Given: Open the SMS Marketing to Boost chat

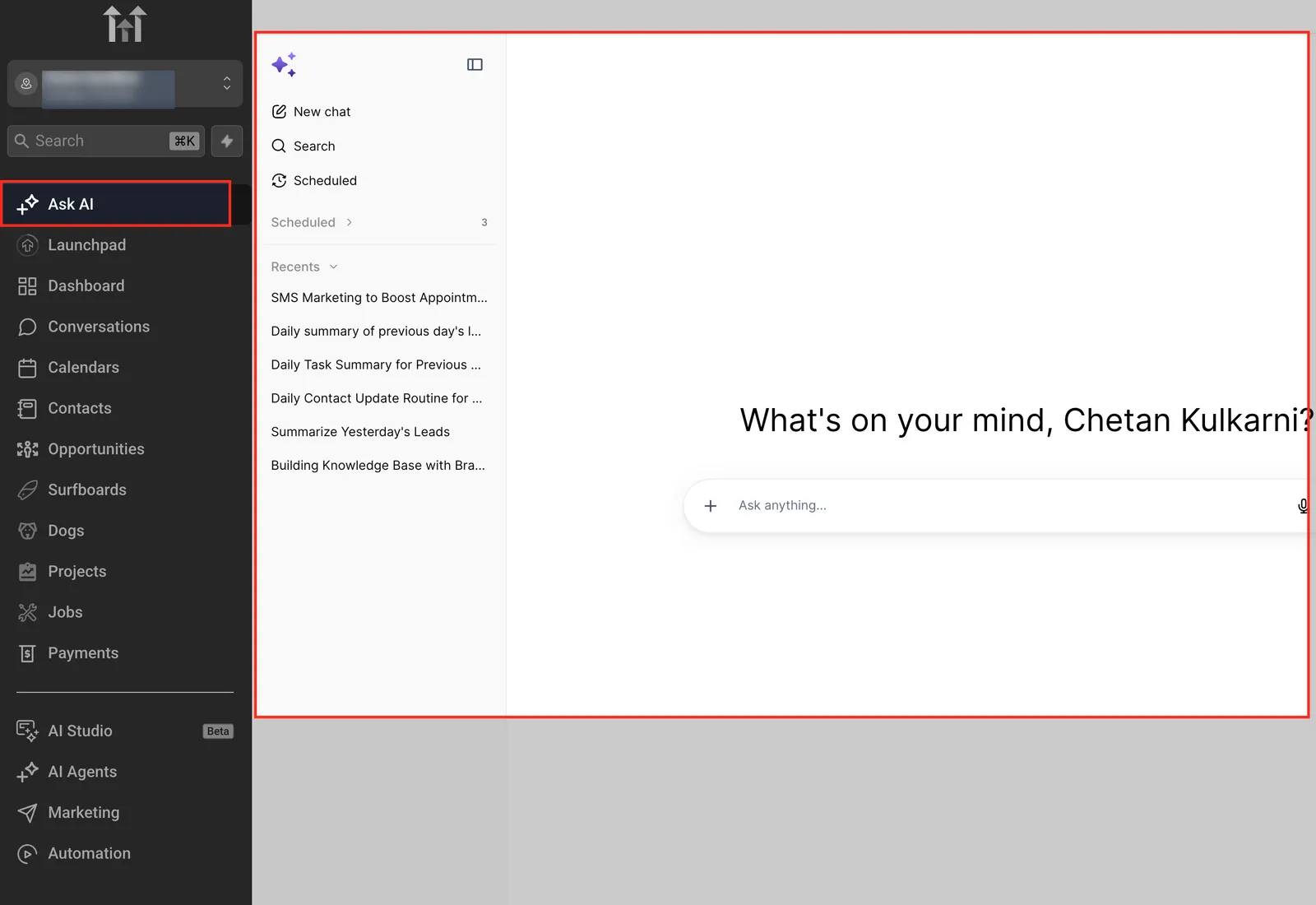Looking at the screenshot, I should click(x=379, y=298).
